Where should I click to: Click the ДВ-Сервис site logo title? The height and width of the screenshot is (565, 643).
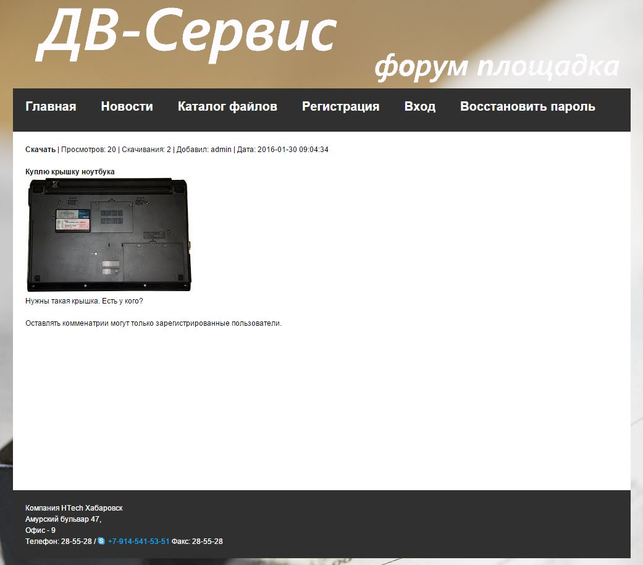[187, 34]
